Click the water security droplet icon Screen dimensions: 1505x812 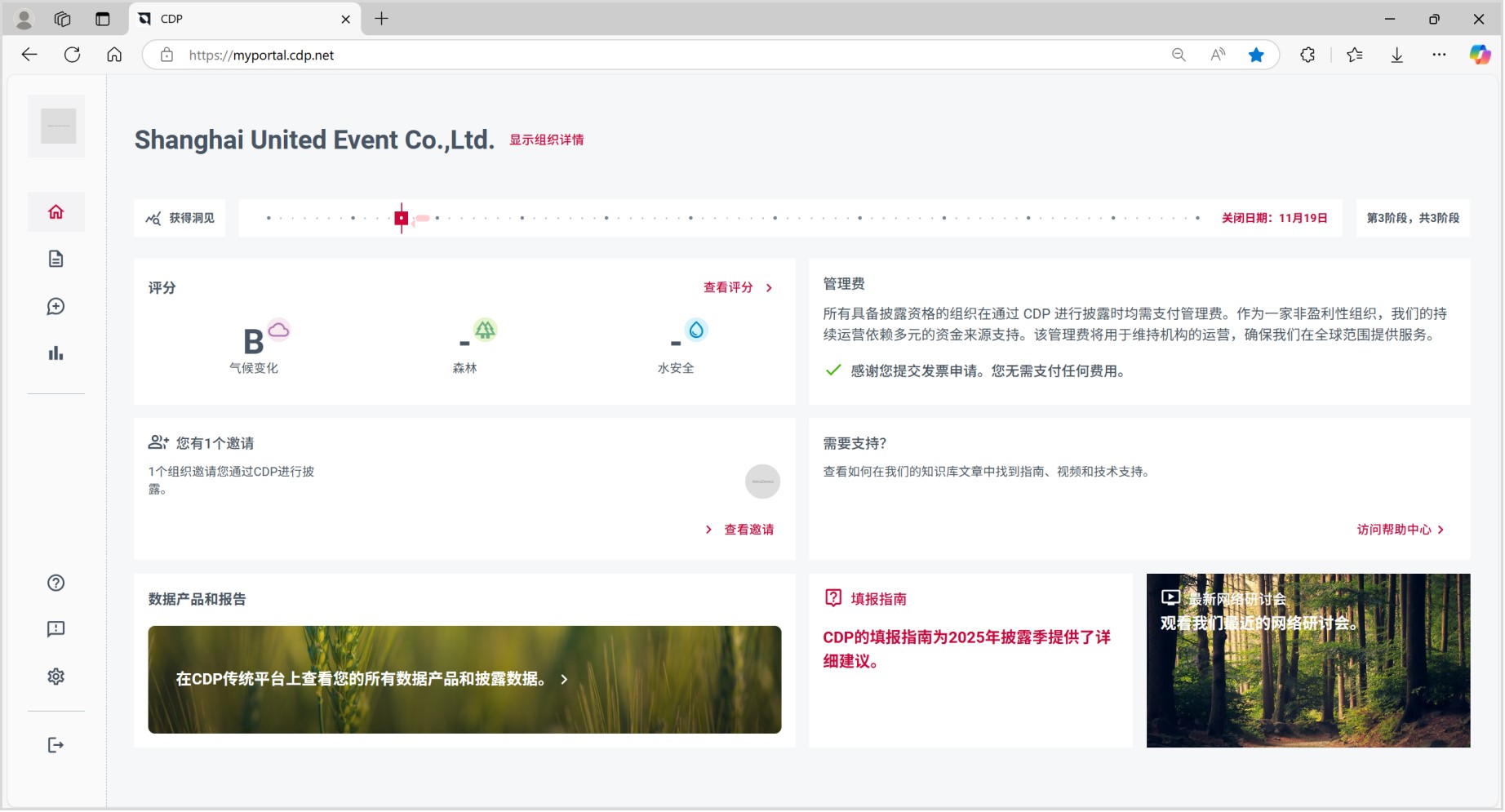click(696, 331)
